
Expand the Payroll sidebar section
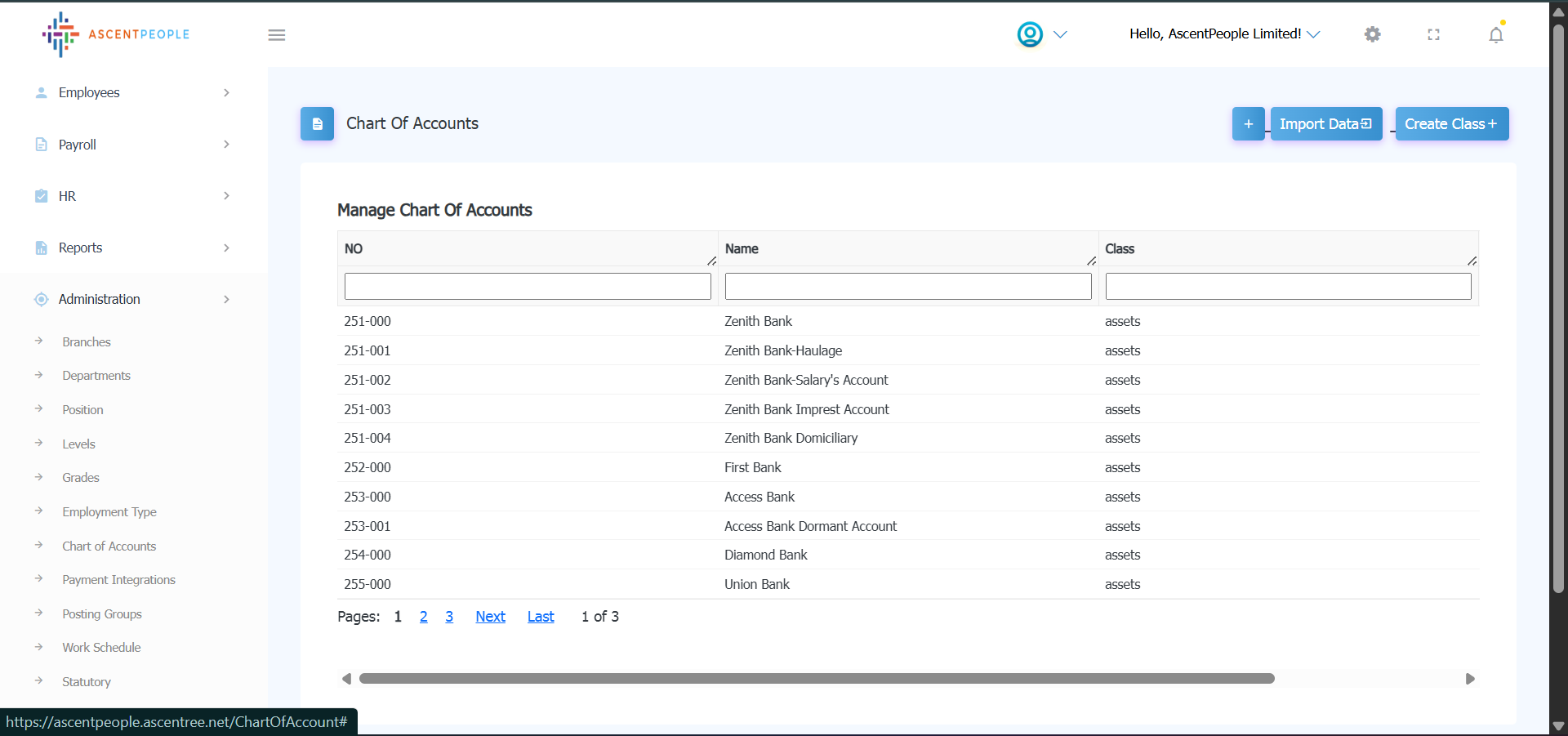[x=131, y=145]
